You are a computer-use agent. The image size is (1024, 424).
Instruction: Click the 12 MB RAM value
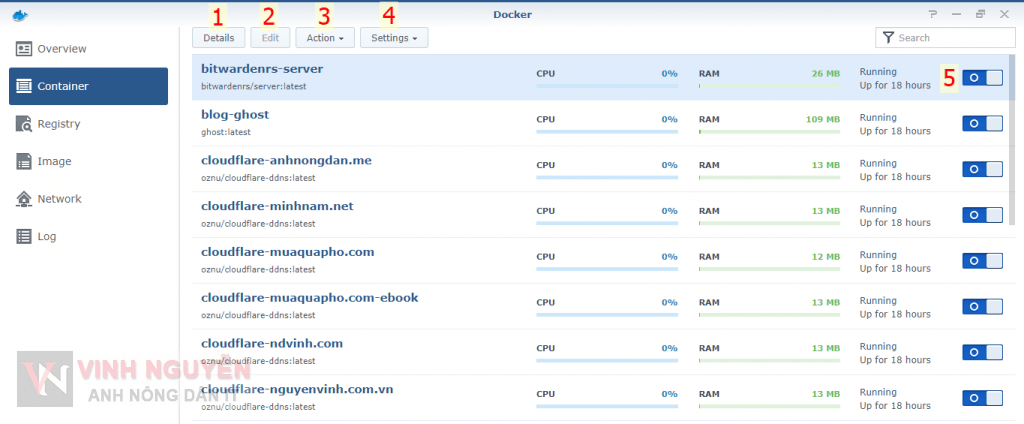click(x=825, y=257)
